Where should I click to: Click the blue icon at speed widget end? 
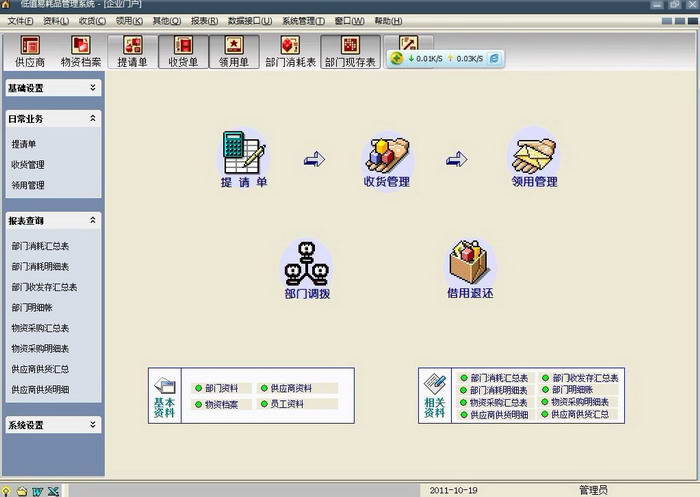pyautogui.click(x=495, y=58)
